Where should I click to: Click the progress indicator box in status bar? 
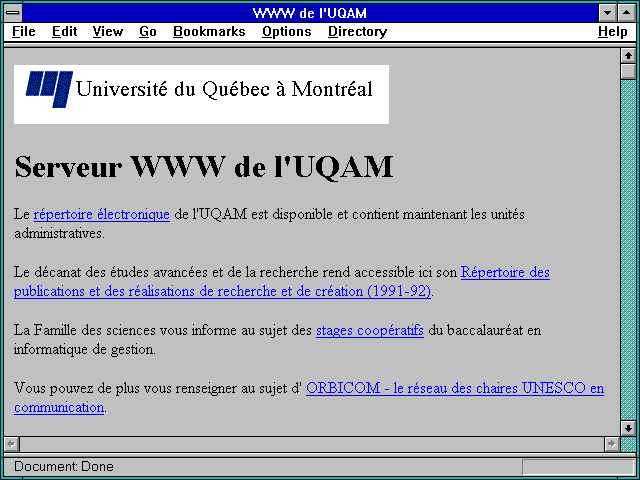(578, 466)
